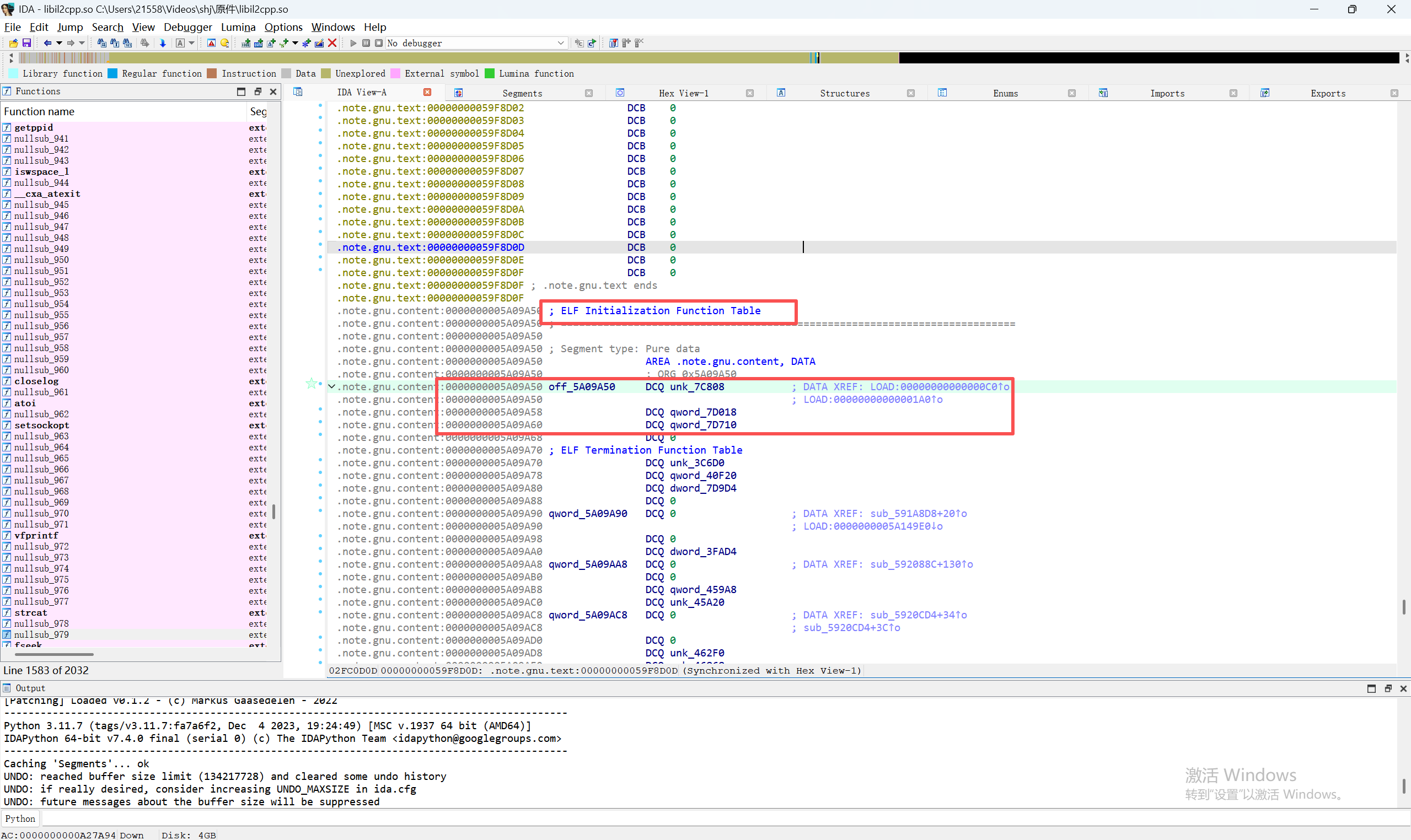Switch to the Imports tab
This screenshot has width=1411, height=840.
tap(1167, 93)
